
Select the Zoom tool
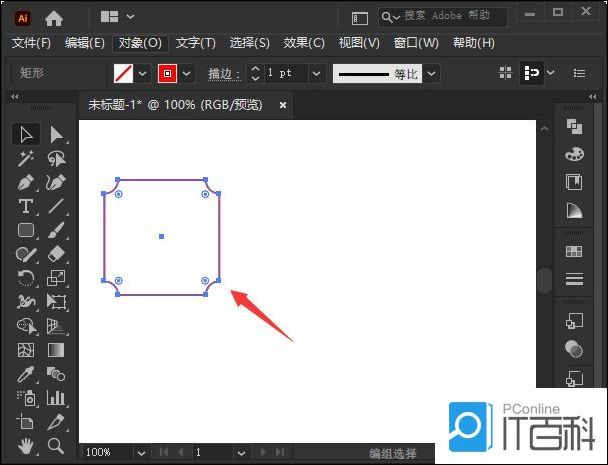[x=56, y=446]
